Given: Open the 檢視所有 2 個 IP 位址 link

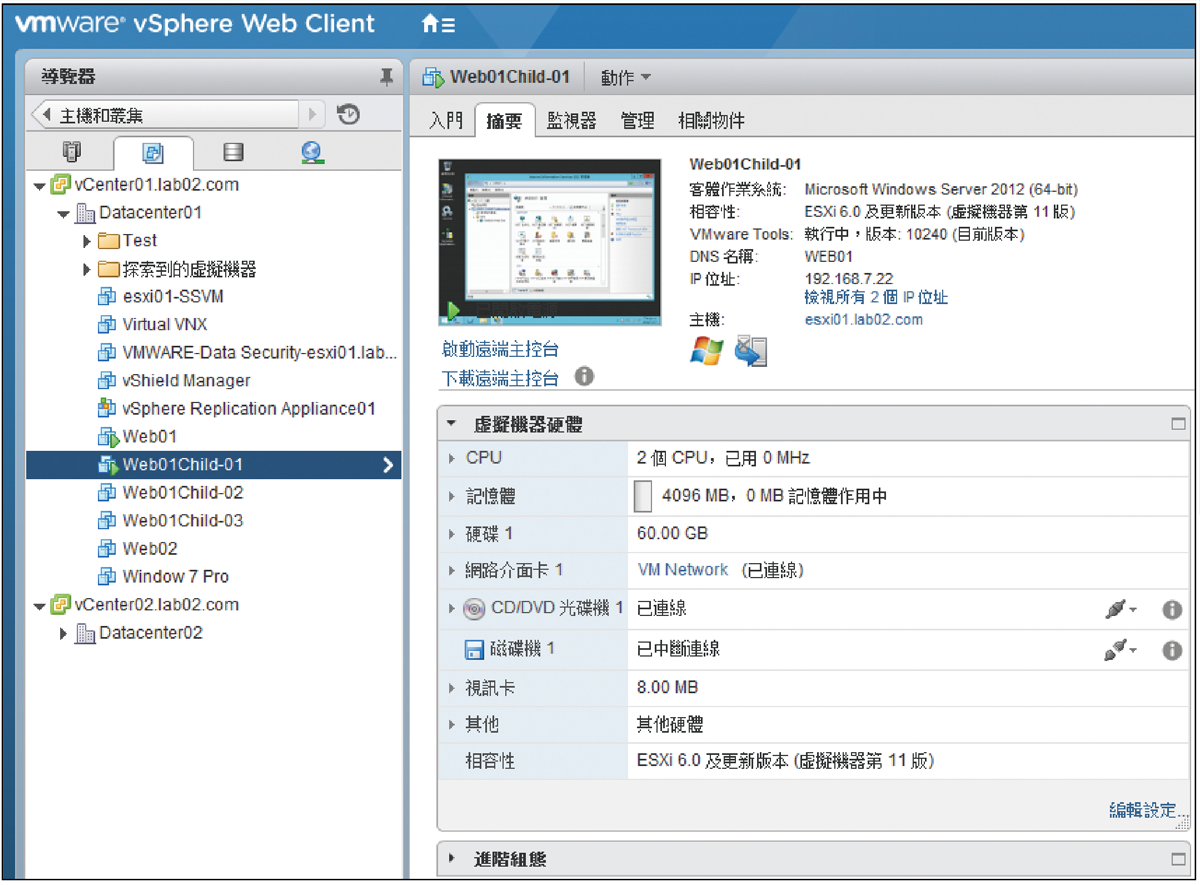Looking at the screenshot, I should (x=876, y=297).
